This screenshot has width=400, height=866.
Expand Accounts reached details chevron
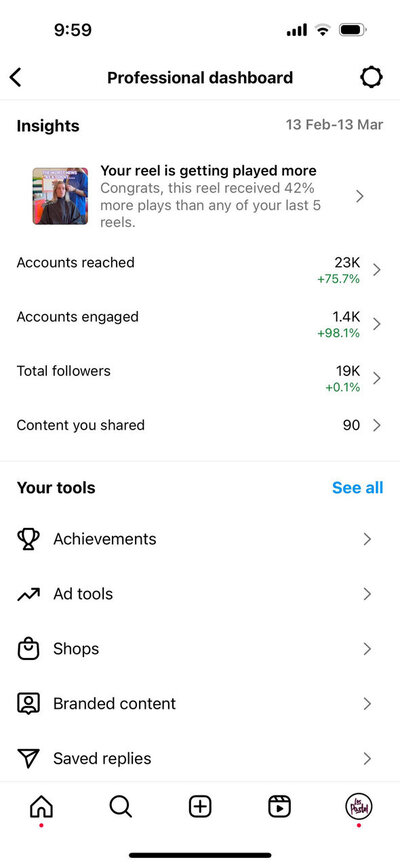pyautogui.click(x=377, y=270)
